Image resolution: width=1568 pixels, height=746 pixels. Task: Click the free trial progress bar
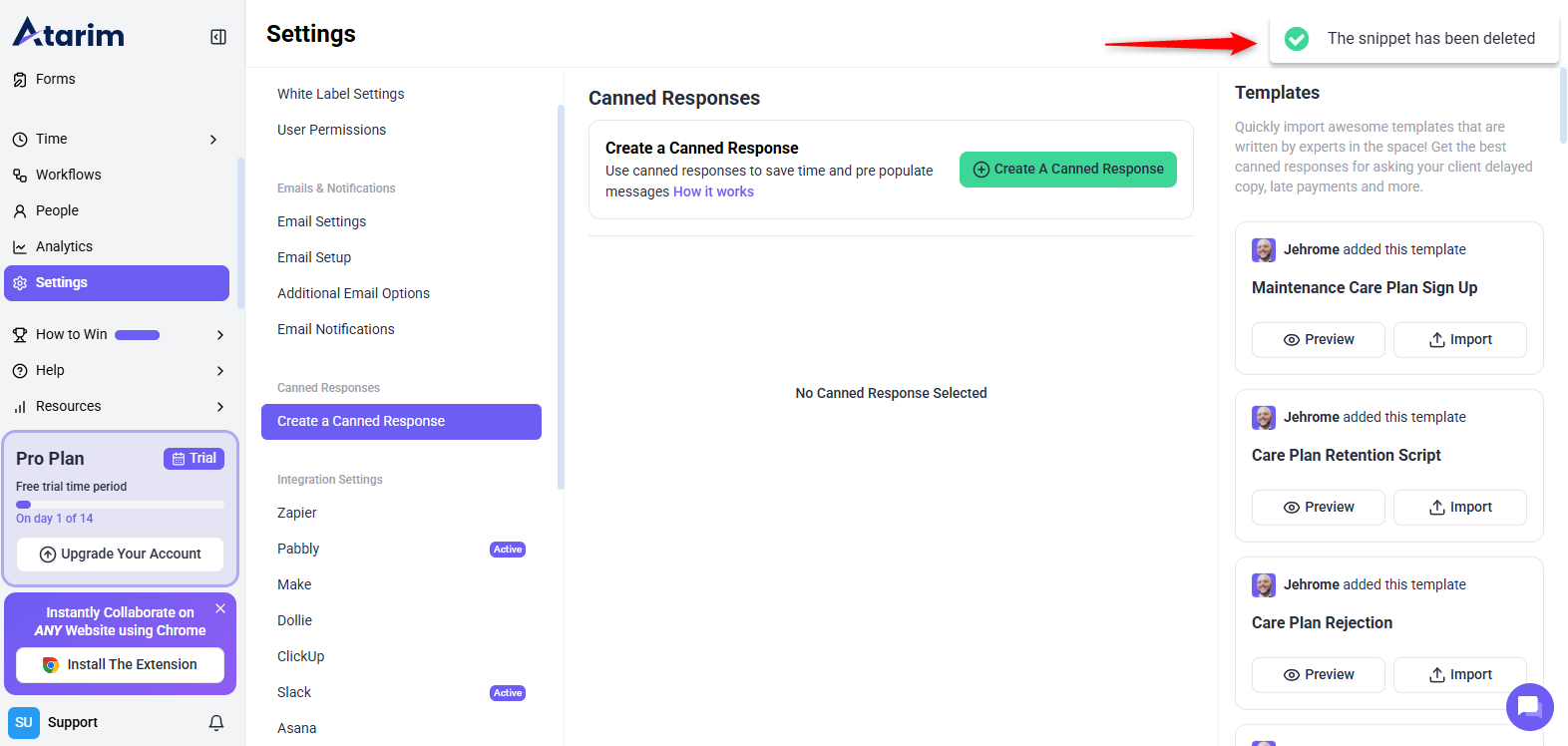pos(120,505)
